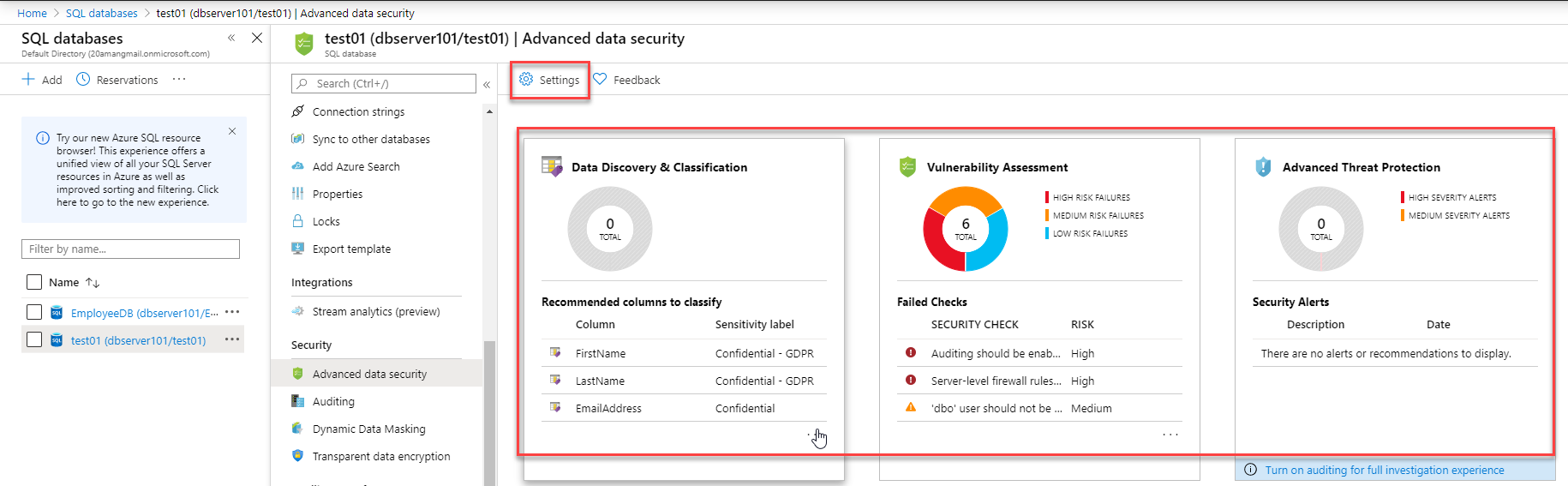The width and height of the screenshot is (1568, 486).
Task: Sort list by Name arrows
Action: coord(93,282)
